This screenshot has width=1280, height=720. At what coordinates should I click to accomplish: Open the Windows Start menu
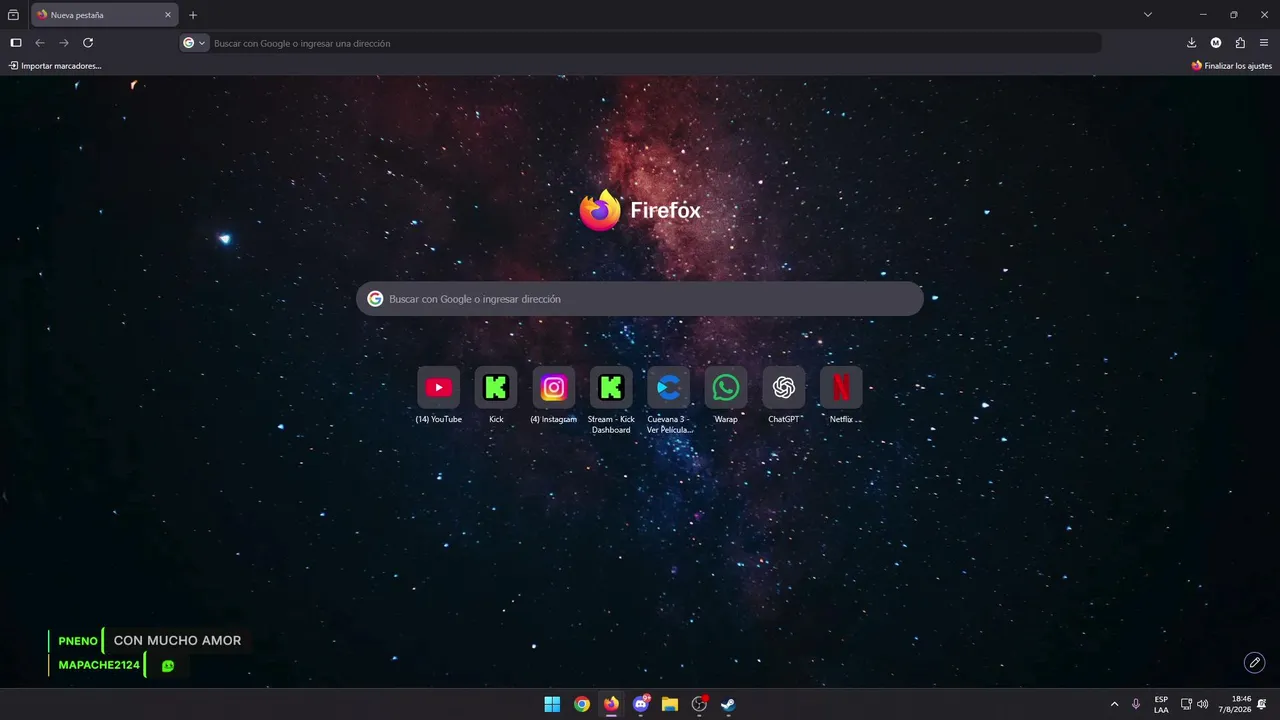[x=552, y=704]
